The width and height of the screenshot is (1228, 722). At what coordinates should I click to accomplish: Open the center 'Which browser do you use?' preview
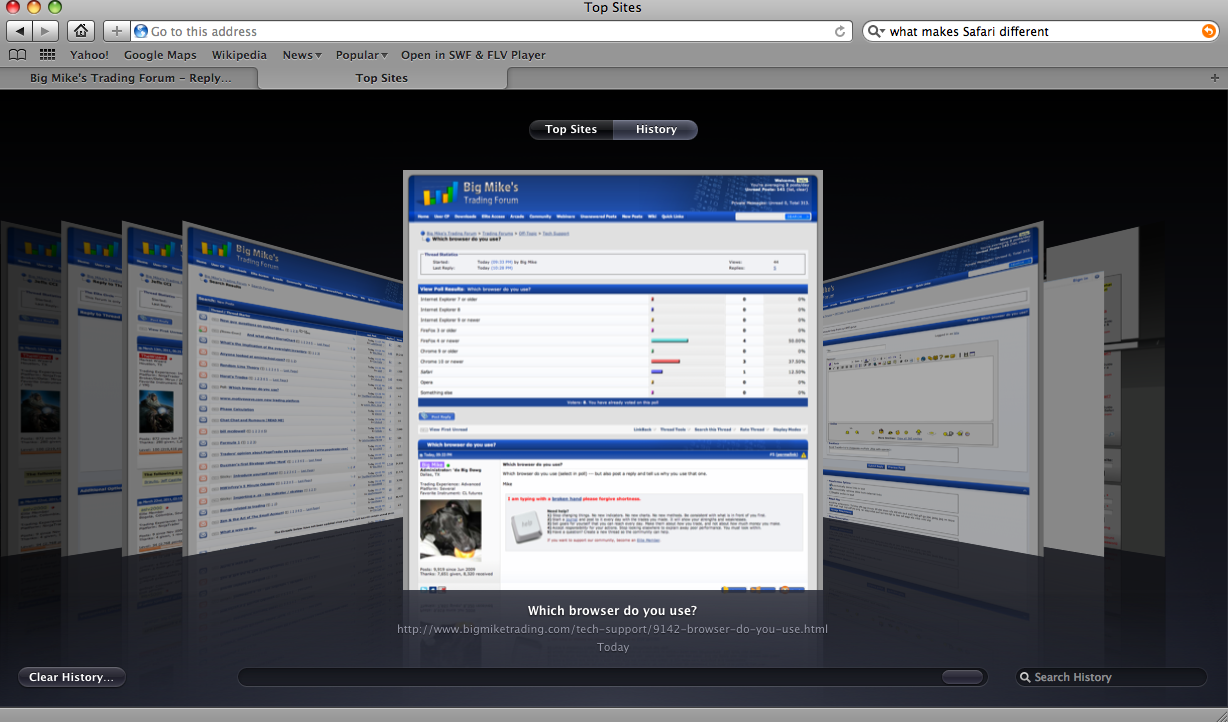pyautogui.click(x=613, y=380)
